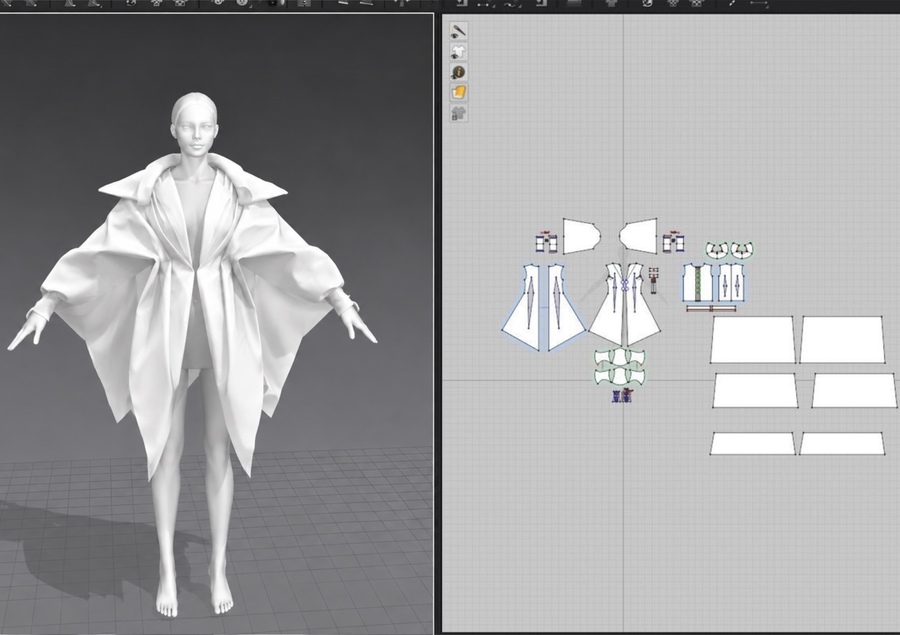Toggle white T-shirt pattern visibility icon
Viewport: 900px width, 635px height.
tap(458, 52)
